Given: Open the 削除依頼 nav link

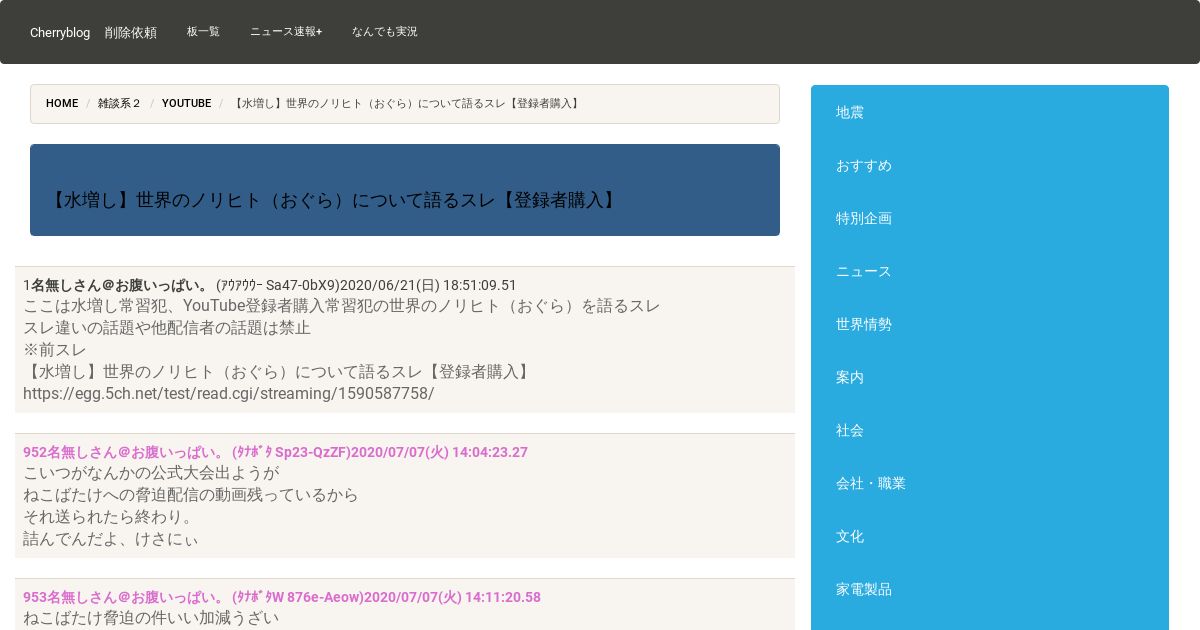Looking at the screenshot, I should pos(131,32).
